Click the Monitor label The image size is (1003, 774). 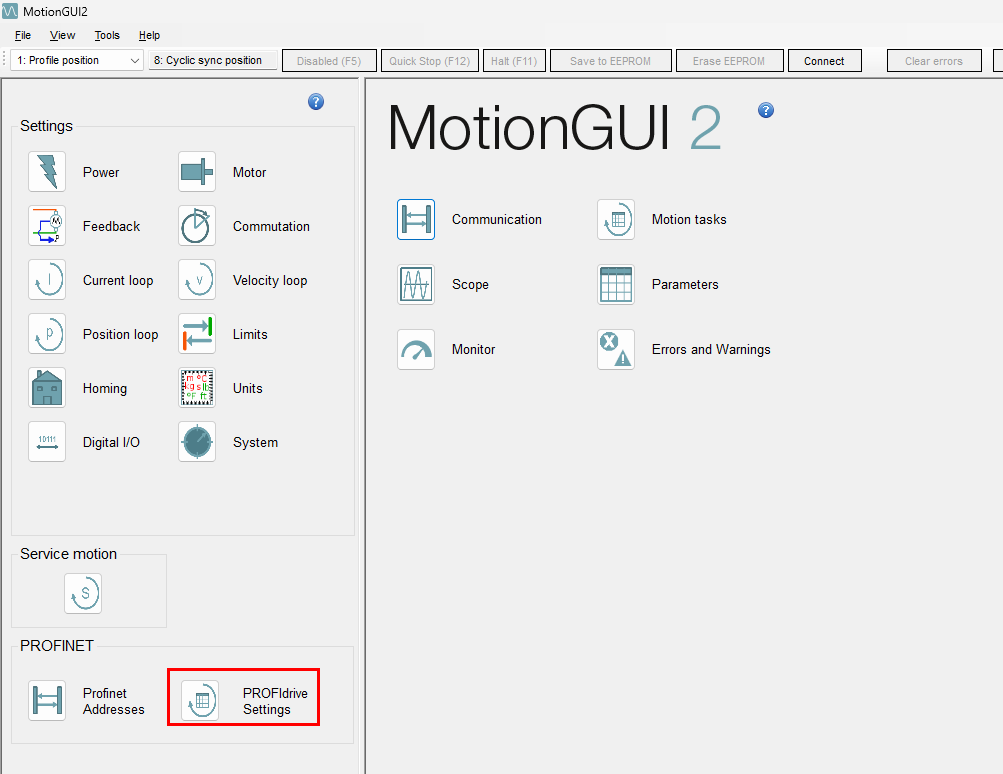pyautogui.click(x=473, y=350)
